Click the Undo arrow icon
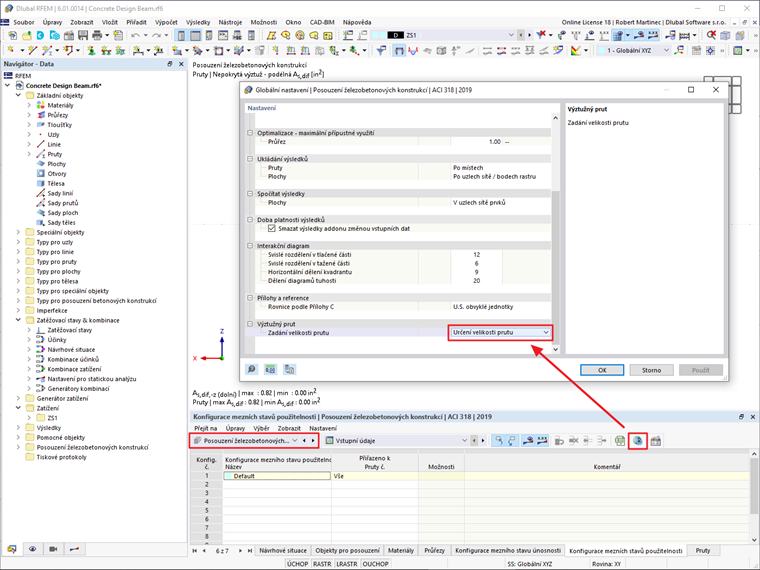The height and width of the screenshot is (570, 760). coord(135,35)
